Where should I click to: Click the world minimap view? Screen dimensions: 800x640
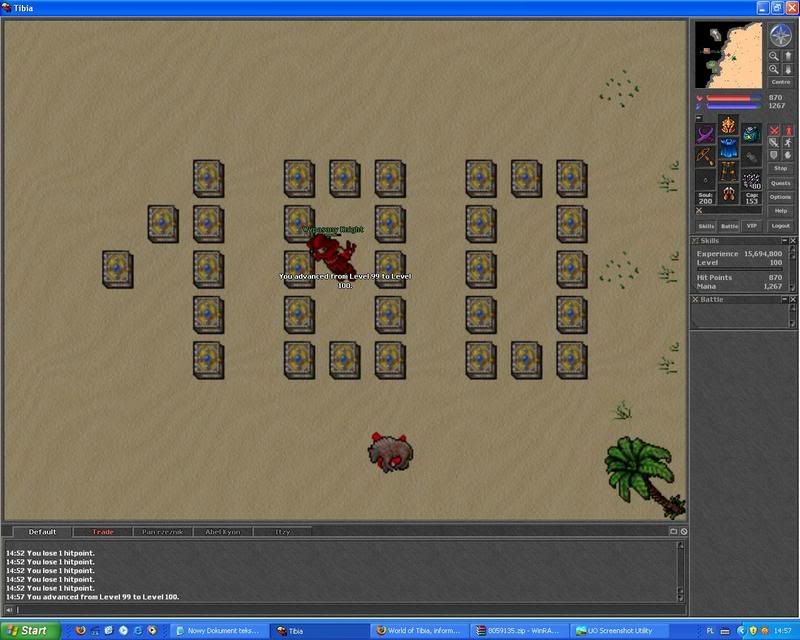click(x=729, y=55)
